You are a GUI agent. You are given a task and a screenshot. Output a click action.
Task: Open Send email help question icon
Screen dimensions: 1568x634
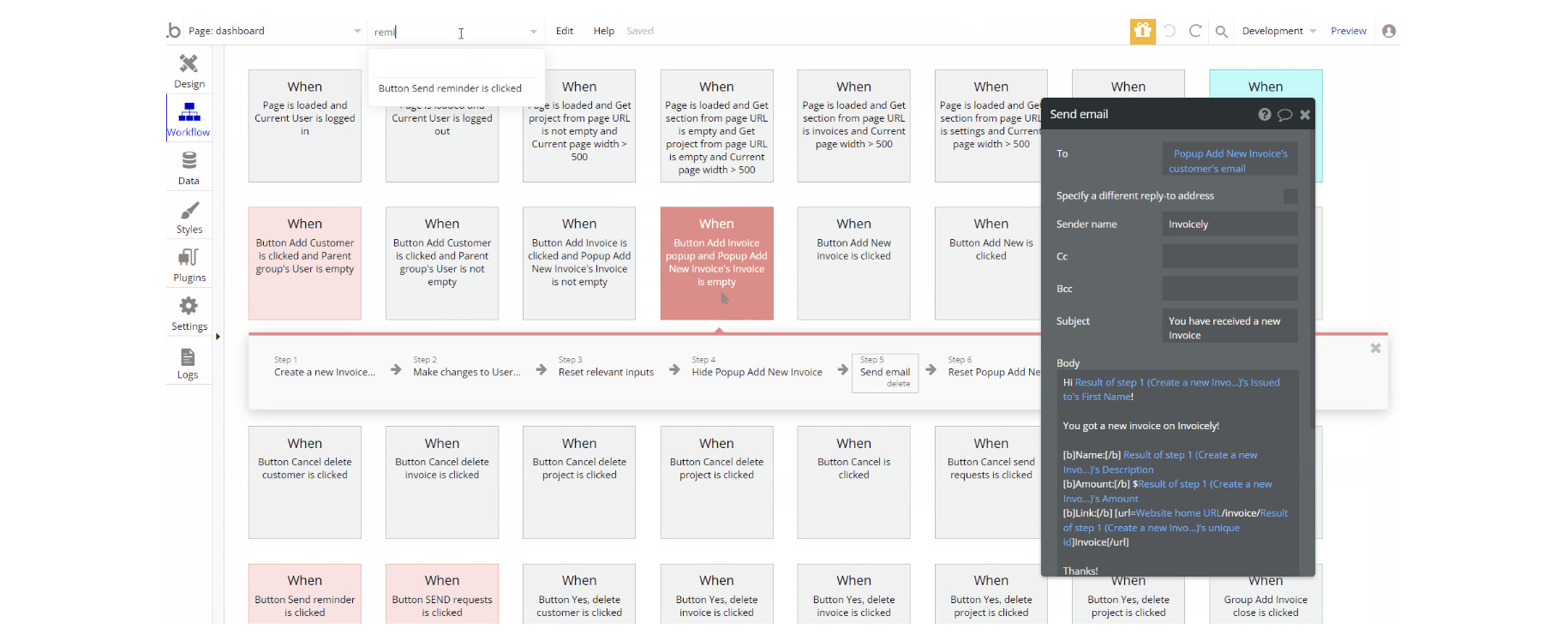coord(1264,115)
